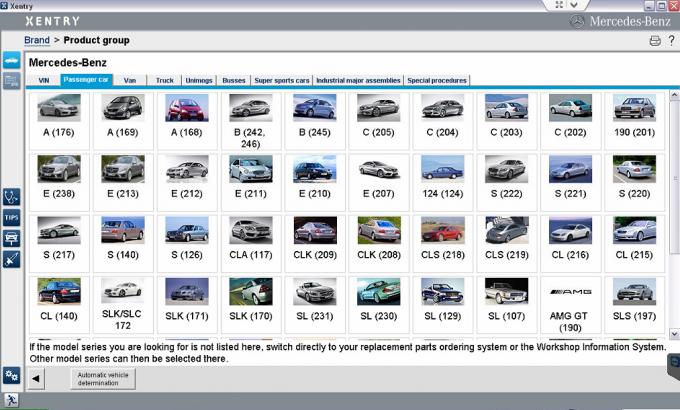Viewport: 680px width, 410px height.
Task: Click the vehicle data sheet sidebar icon
Action: pyautogui.click(x=12, y=81)
